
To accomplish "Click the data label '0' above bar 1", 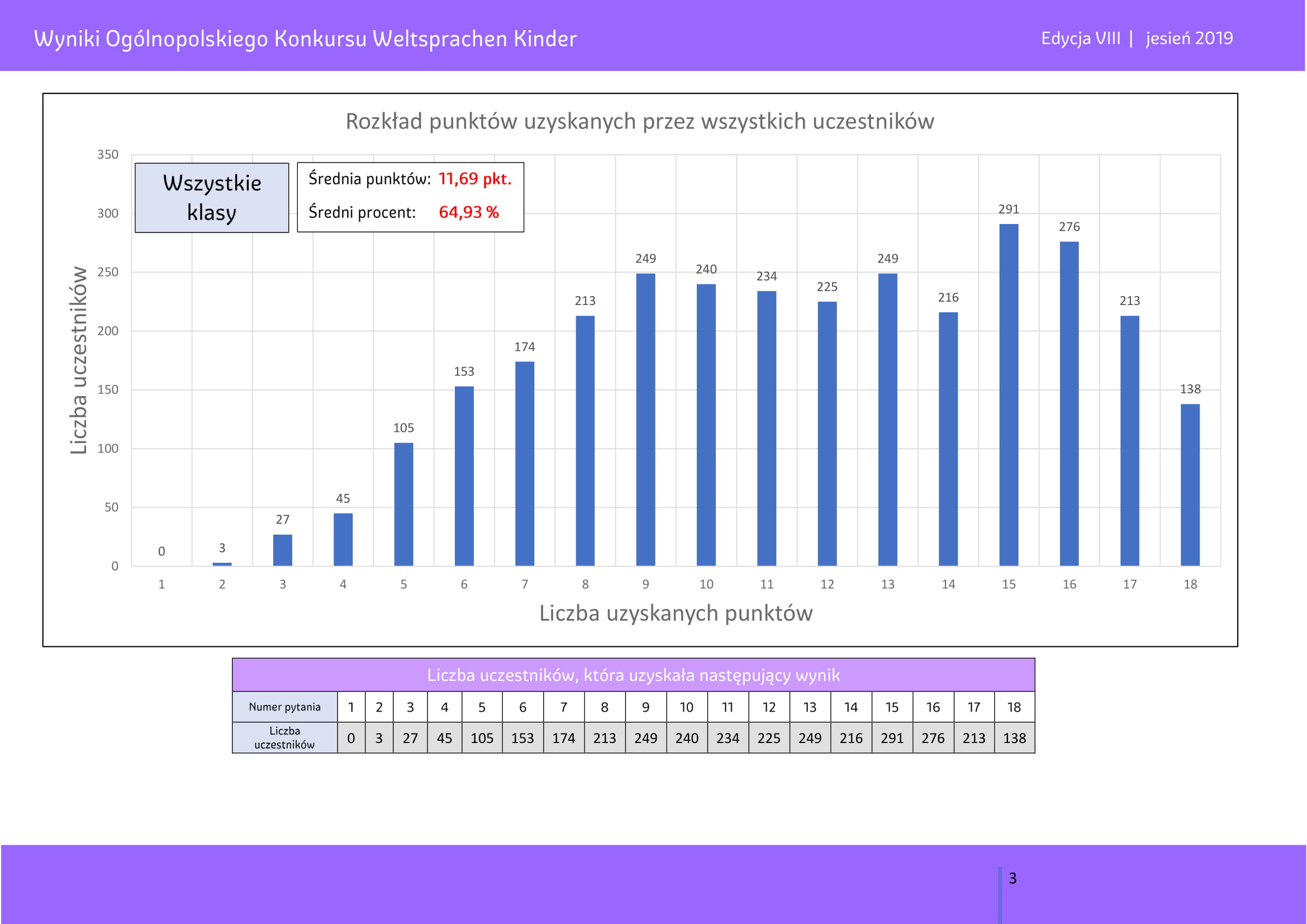I will click(161, 551).
